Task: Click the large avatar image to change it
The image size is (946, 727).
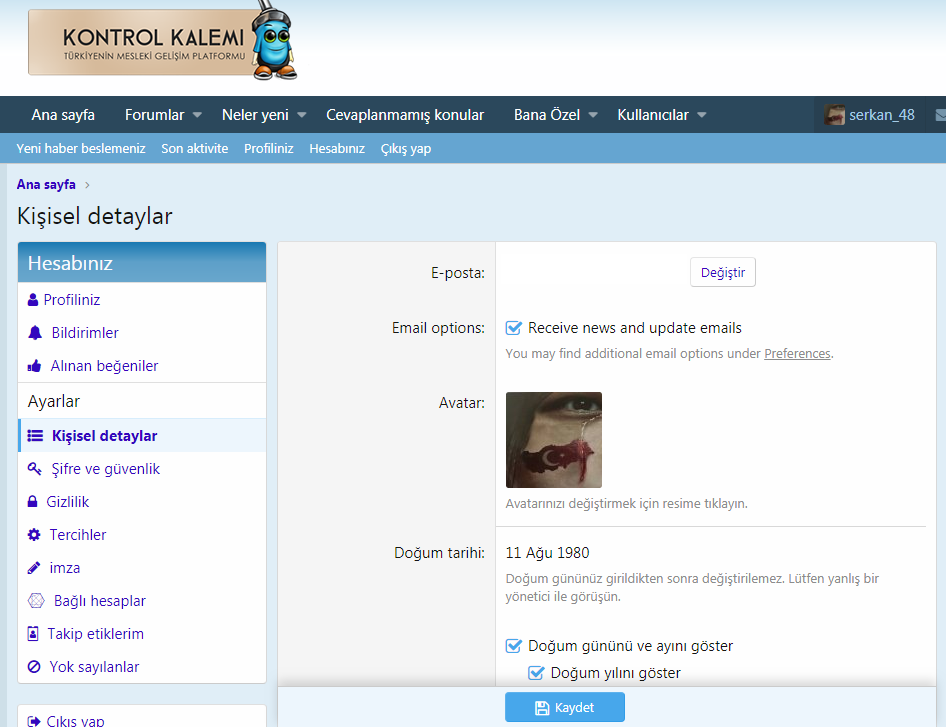Action: click(x=554, y=440)
